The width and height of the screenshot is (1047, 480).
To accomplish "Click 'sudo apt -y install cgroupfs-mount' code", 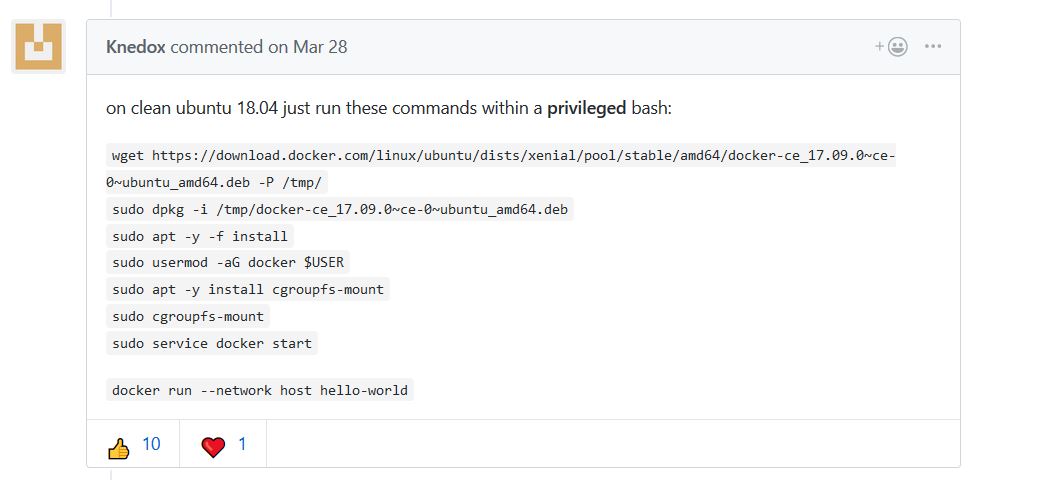I will click(x=248, y=290).
